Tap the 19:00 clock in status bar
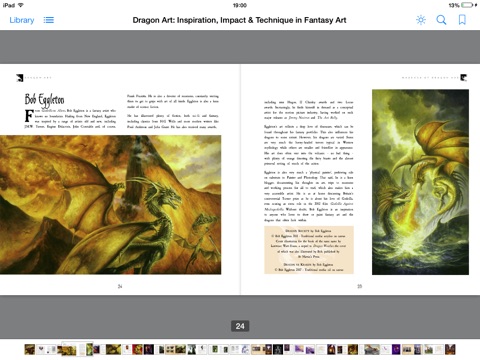The width and height of the screenshot is (480, 360). click(x=240, y=5)
